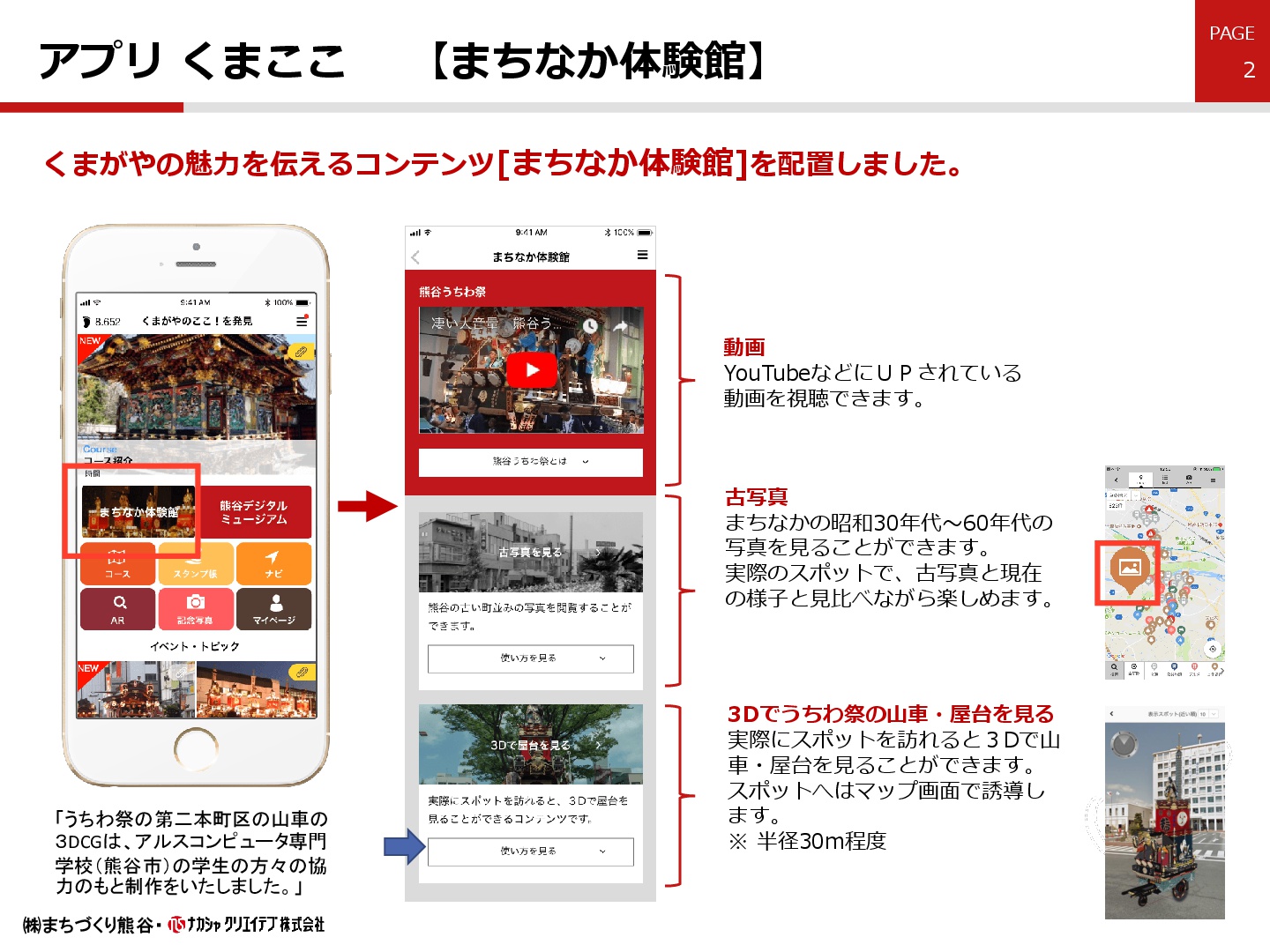
Task: Open the マイページ profile tile
Action: click(273, 609)
